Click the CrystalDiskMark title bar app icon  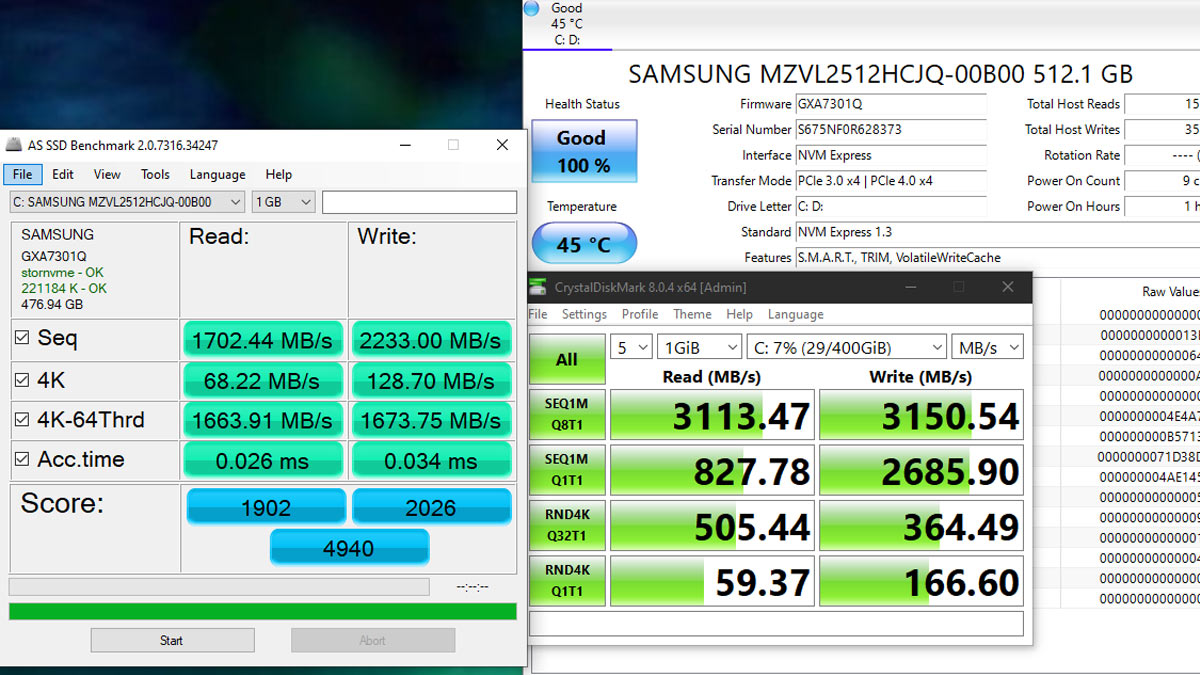click(540, 287)
